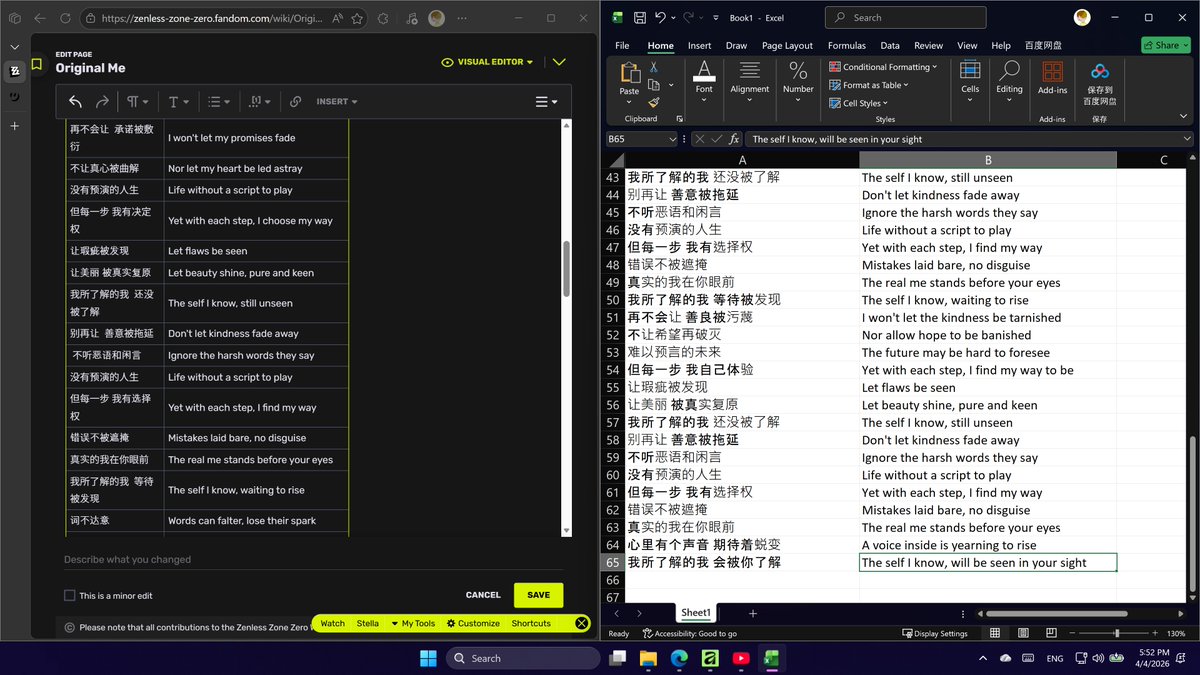Open the cite reference dropdown in editor
This screenshot has height=675, width=1200.
pyautogui.click(x=259, y=102)
